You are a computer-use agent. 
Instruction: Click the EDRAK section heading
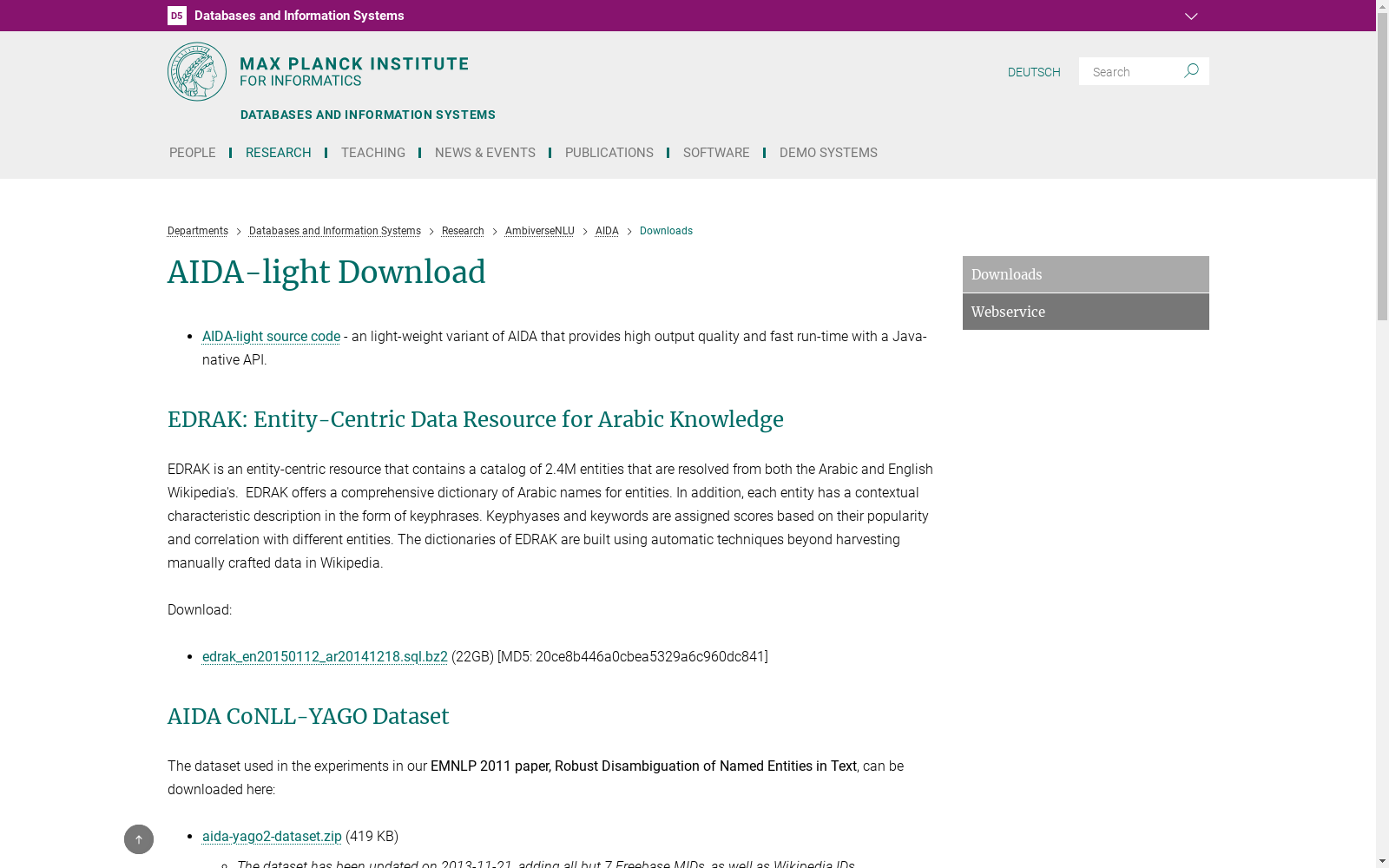click(476, 420)
